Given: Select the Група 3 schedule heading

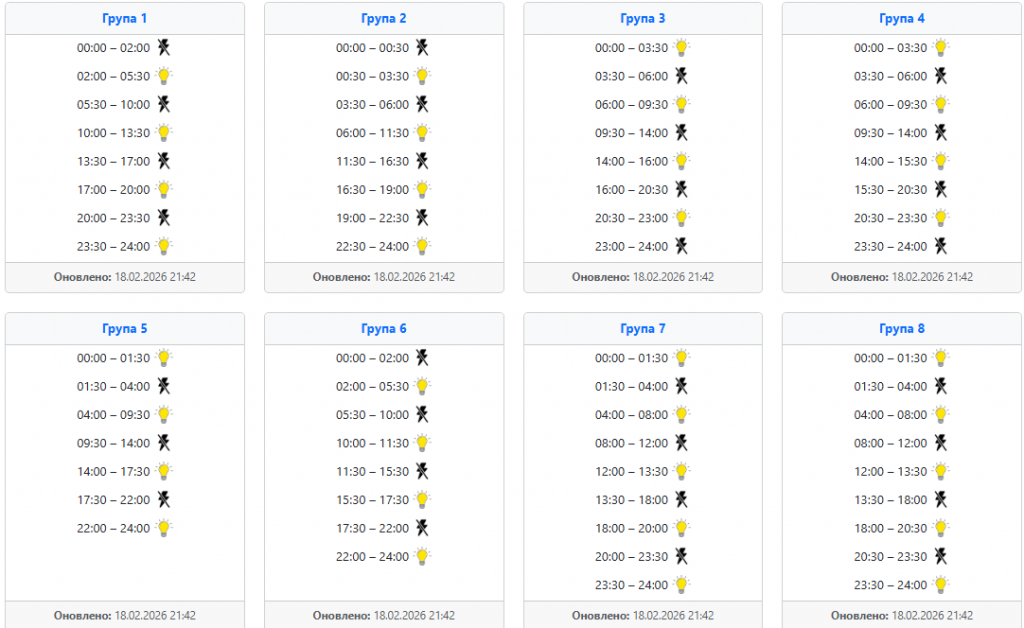Looking at the screenshot, I should pyautogui.click(x=642, y=19).
